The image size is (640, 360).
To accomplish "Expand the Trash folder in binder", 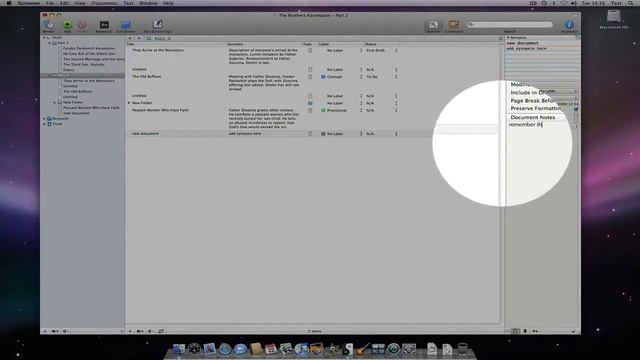I will 44,124.
